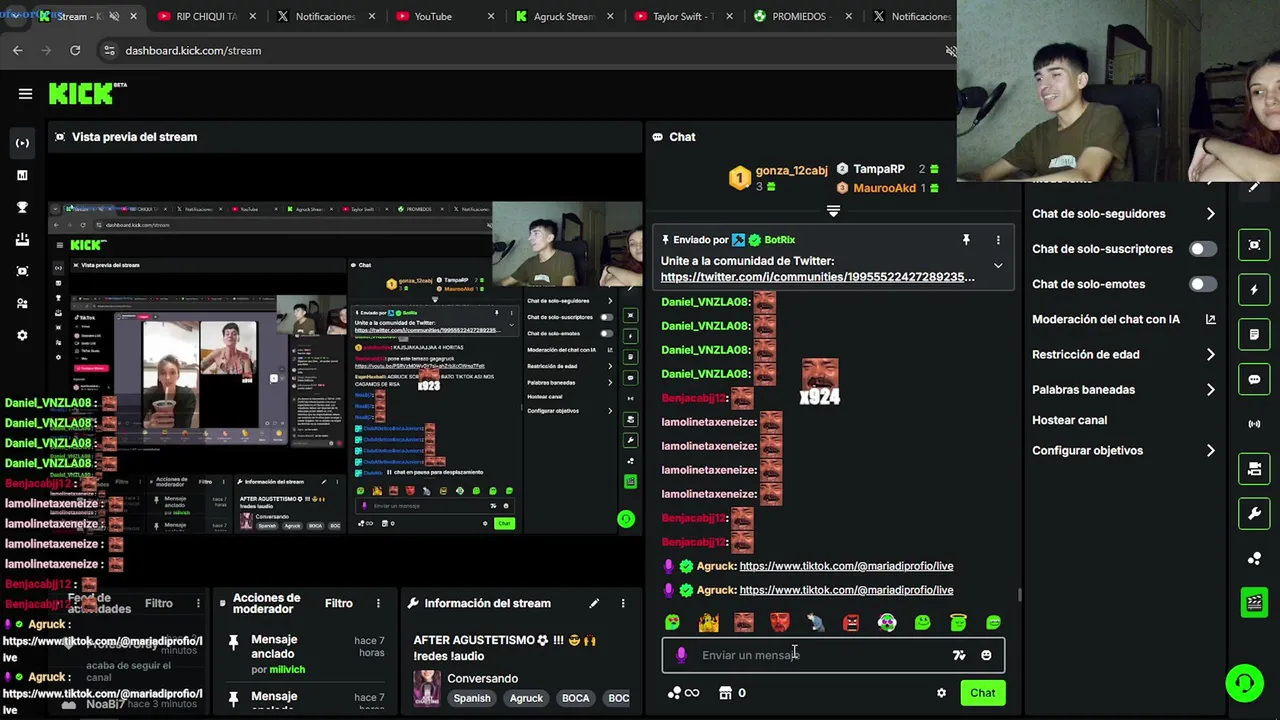Open Información del stream three-dot menu
The width and height of the screenshot is (1280, 720).
pyautogui.click(x=623, y=603)
